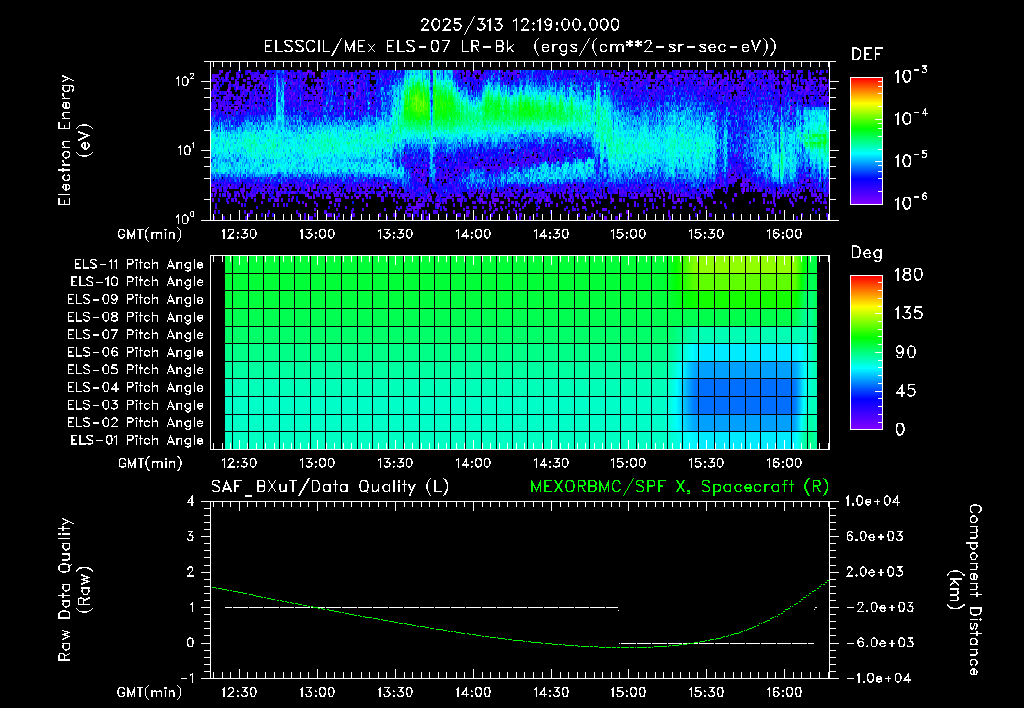
Task: Click GMT(min) label under the data quality plot
Action: point(150,692)
